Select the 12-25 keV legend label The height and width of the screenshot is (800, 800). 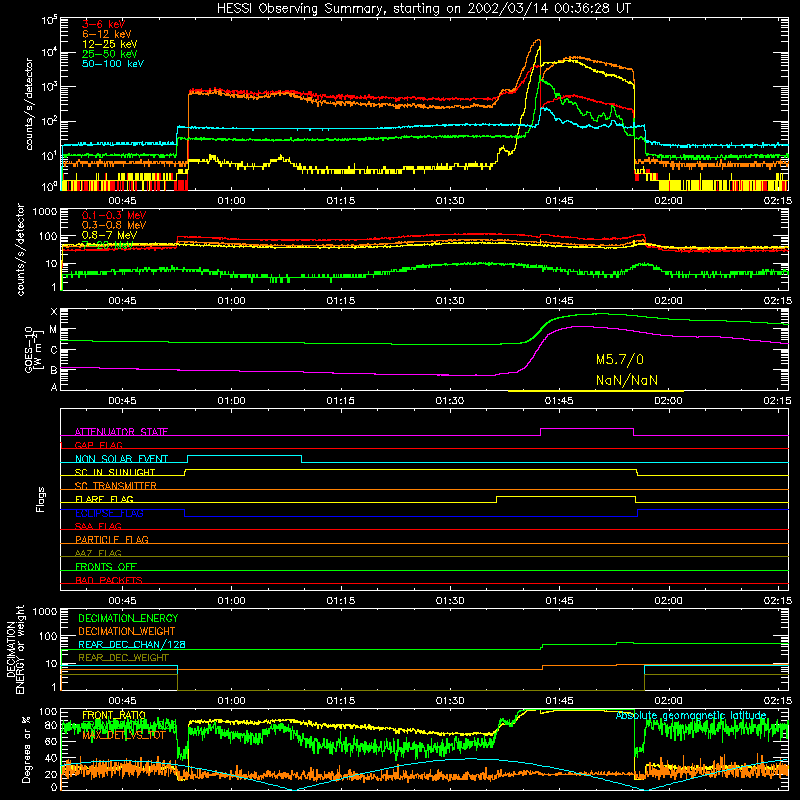110,44
